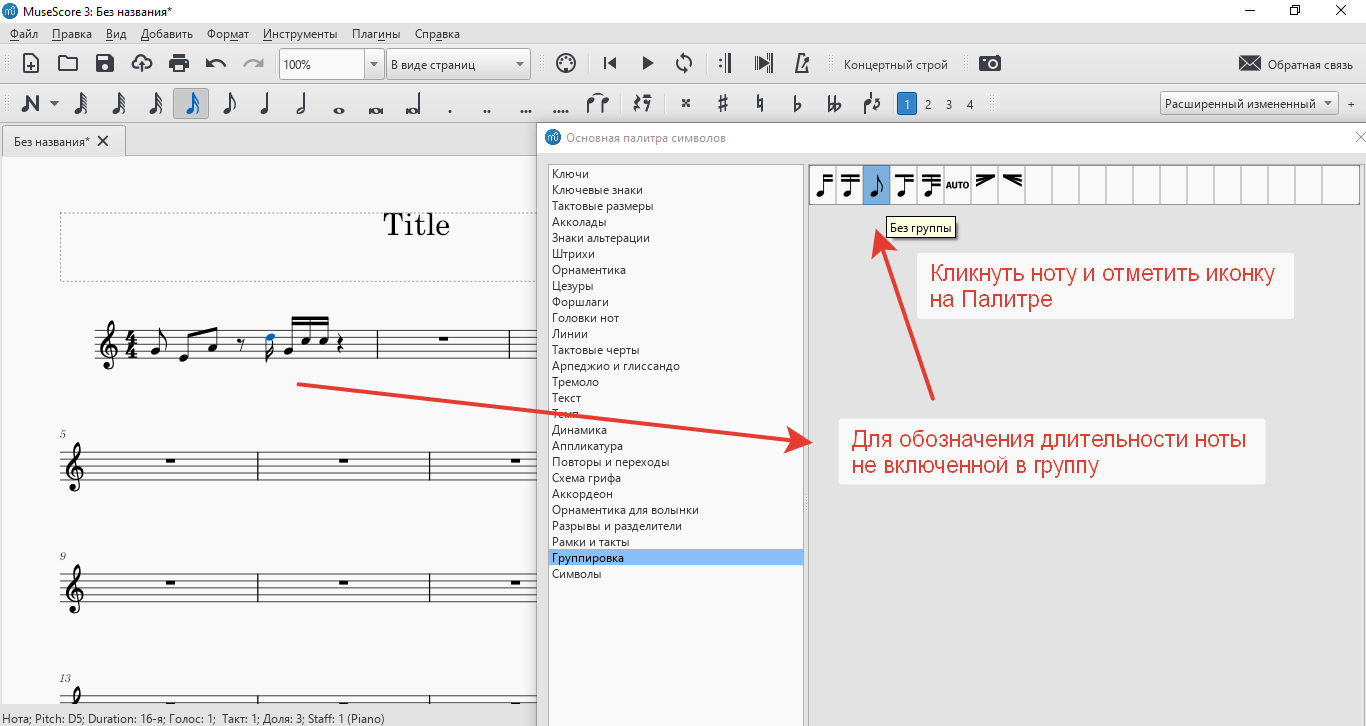1366x726 pixels.
Task: Select the eighth note duration
Action: 228,104
